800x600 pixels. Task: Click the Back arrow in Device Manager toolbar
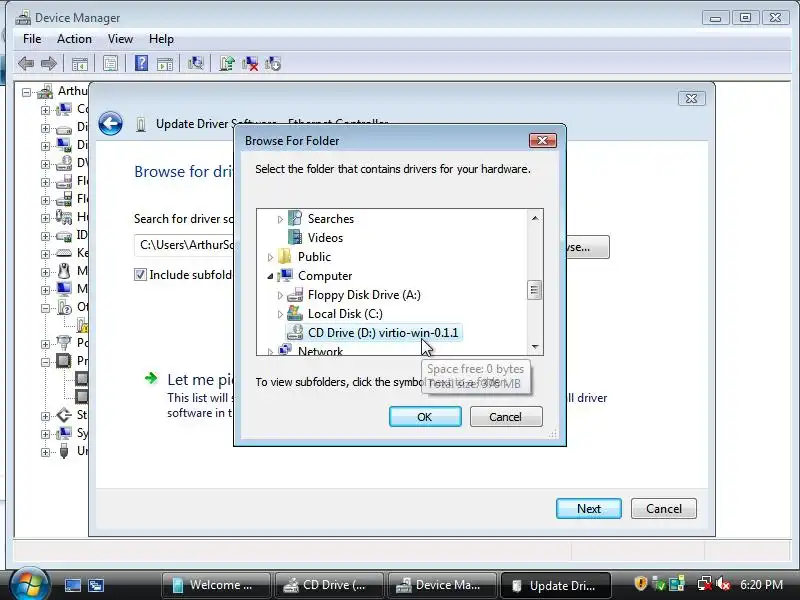coord(26,64)
